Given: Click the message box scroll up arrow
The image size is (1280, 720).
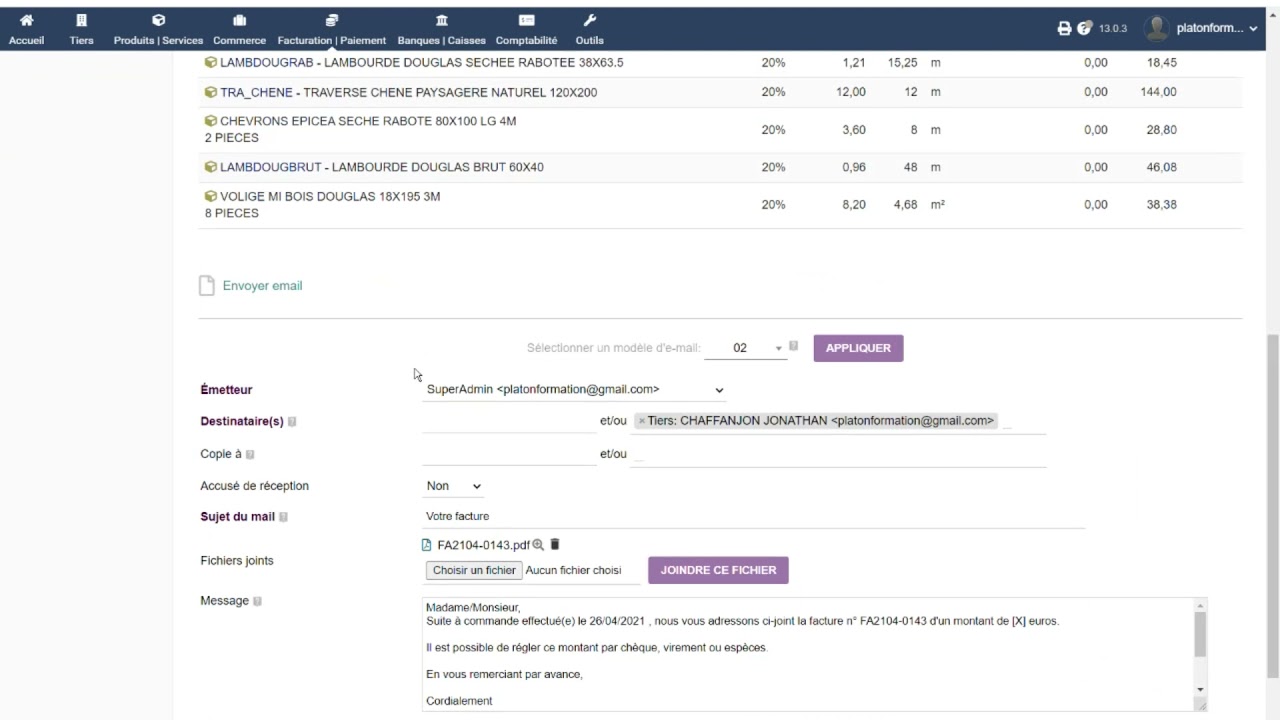Looking at the screenshot, I should click(1200, 605).
